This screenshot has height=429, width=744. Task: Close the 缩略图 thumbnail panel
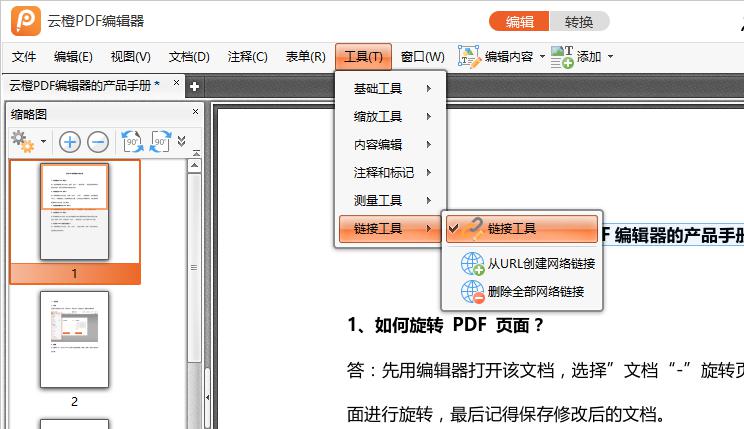(195, 112)
